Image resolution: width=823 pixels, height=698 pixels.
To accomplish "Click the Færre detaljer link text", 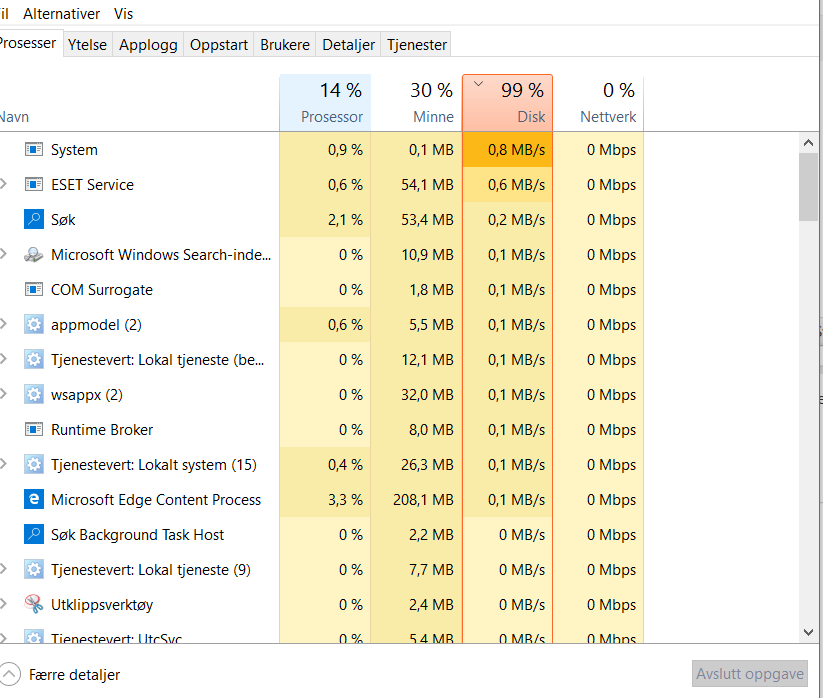I will [x=75, y=675].
